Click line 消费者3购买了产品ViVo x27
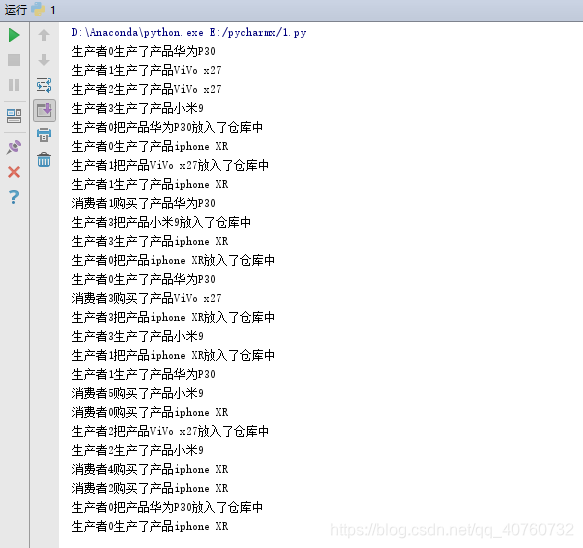Image resolution: width=583 pixels, height=548 pixels. tap(146, 298)
